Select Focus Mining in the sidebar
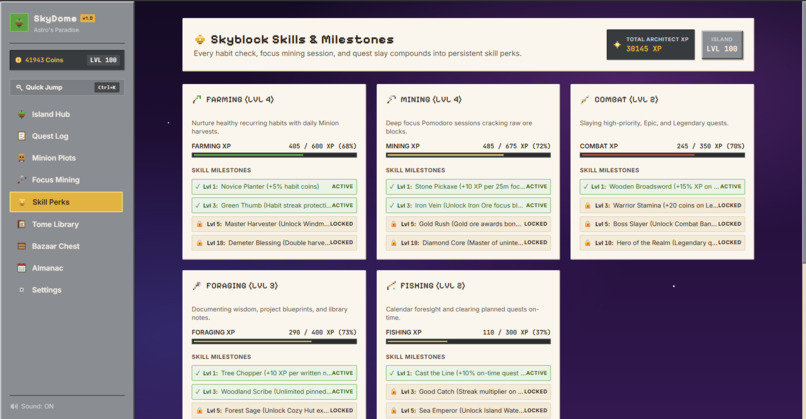Image resolution: width=806 pixels, height=419 pixels. pyautogui.click(x=66, y=180)
